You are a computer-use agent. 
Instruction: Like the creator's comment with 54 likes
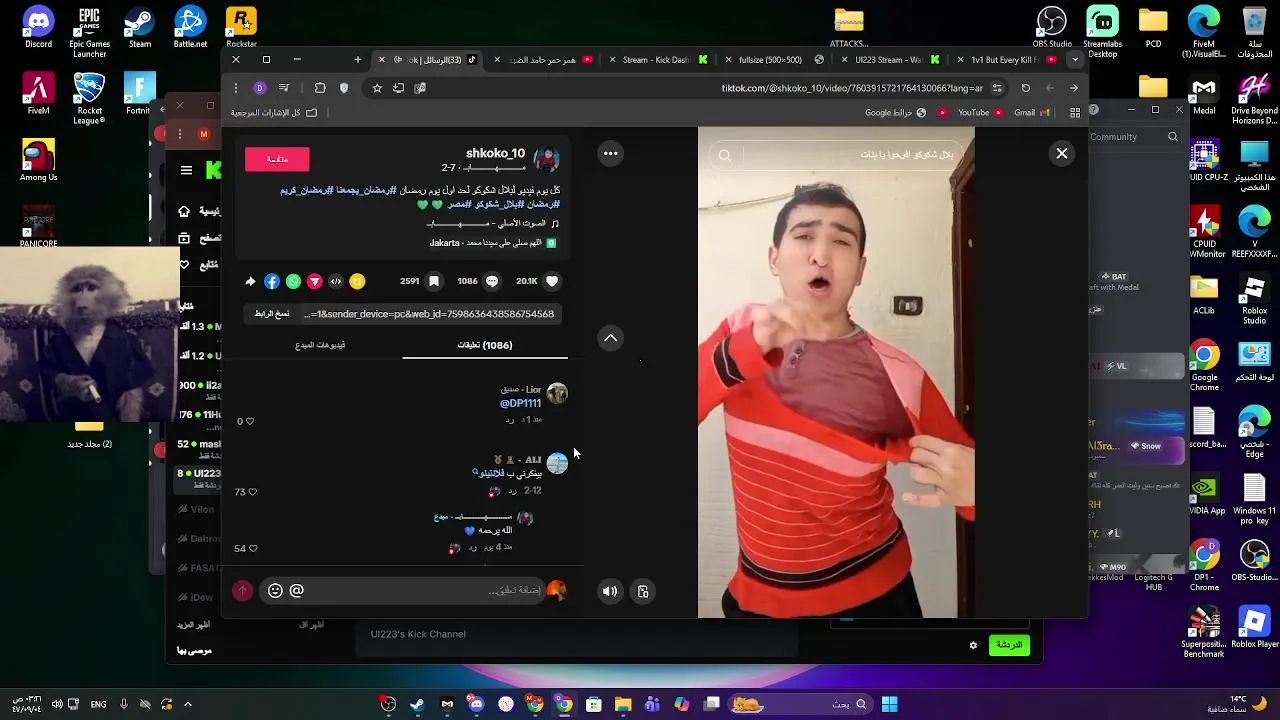[x=251, y=549]
